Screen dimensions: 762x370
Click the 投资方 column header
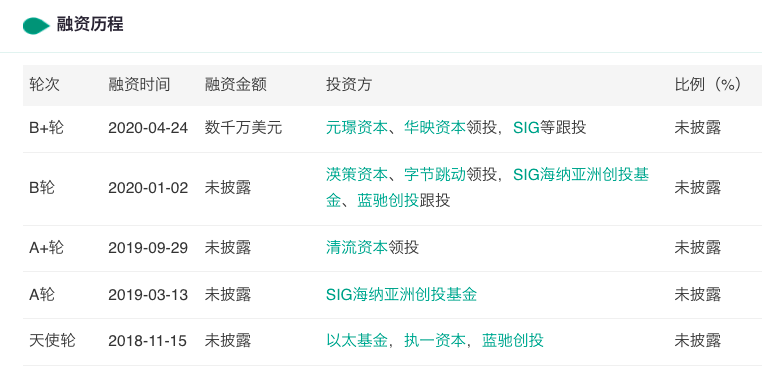pyautogui.click(x=349, y=85)
